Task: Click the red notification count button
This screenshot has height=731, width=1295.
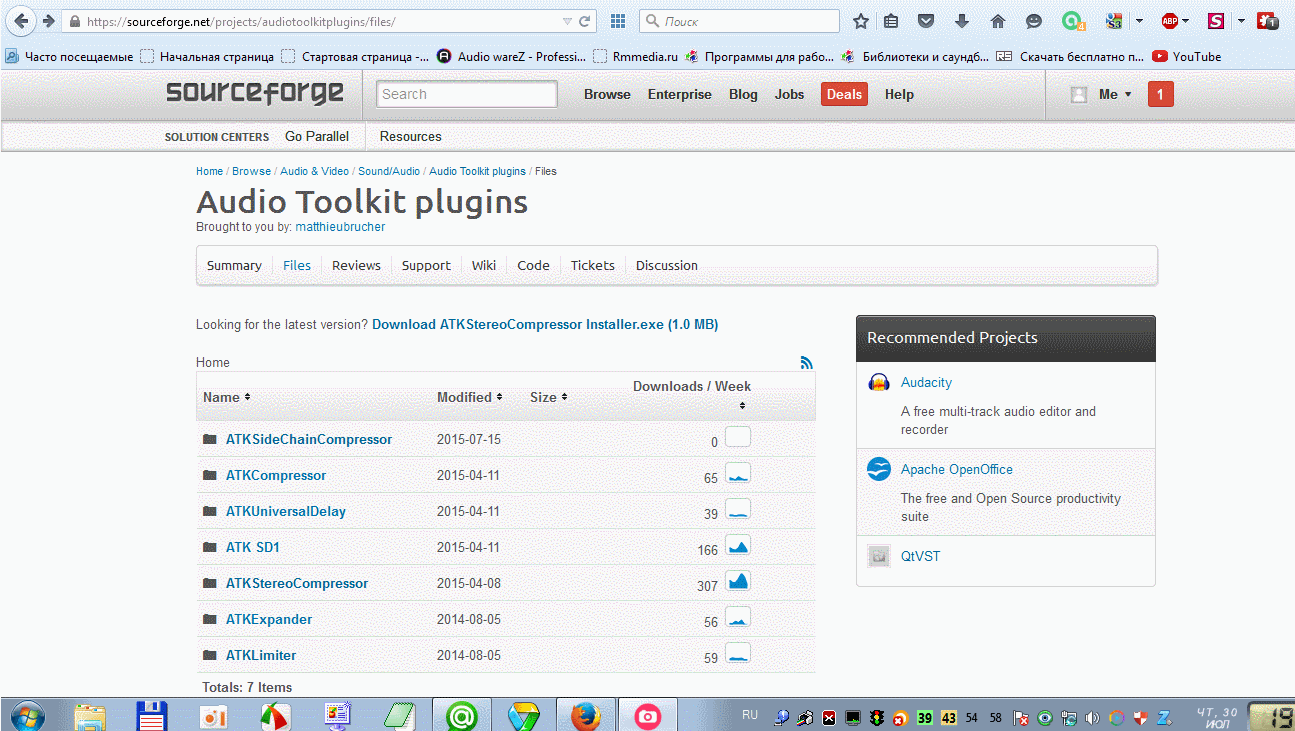Action: [x=1160, y=94]
